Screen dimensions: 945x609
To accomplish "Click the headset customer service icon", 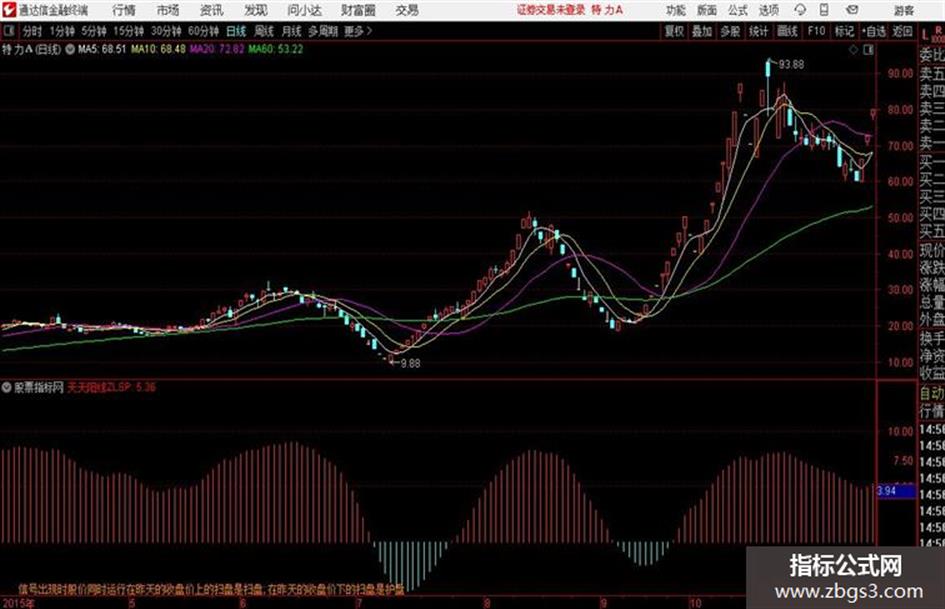I will point(800,10).
